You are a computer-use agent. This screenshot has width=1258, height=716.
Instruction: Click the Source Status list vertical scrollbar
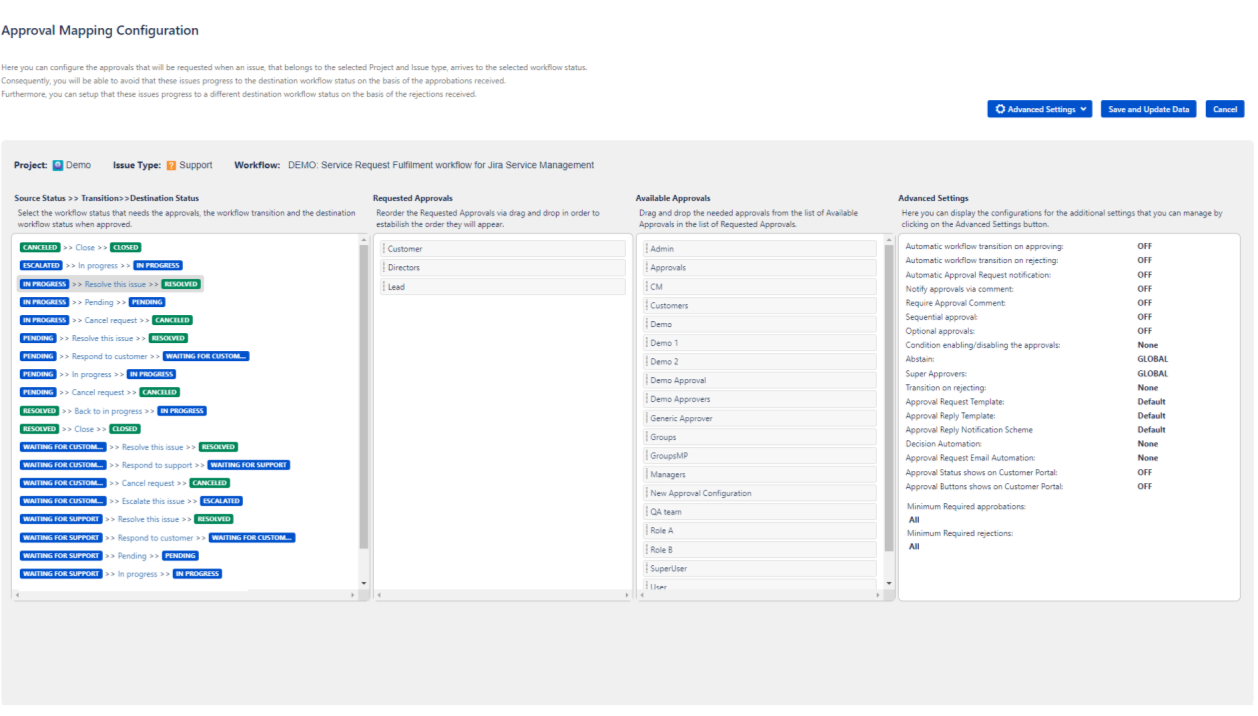click(x=363, y=395)
